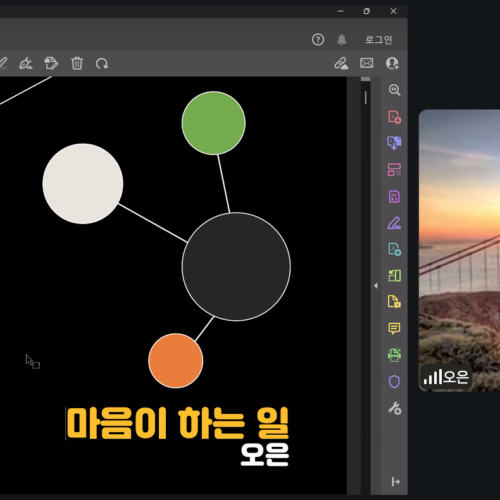Open the Help question mark icon
This screenshot has width=500, height=500.
tap(318, 40)
